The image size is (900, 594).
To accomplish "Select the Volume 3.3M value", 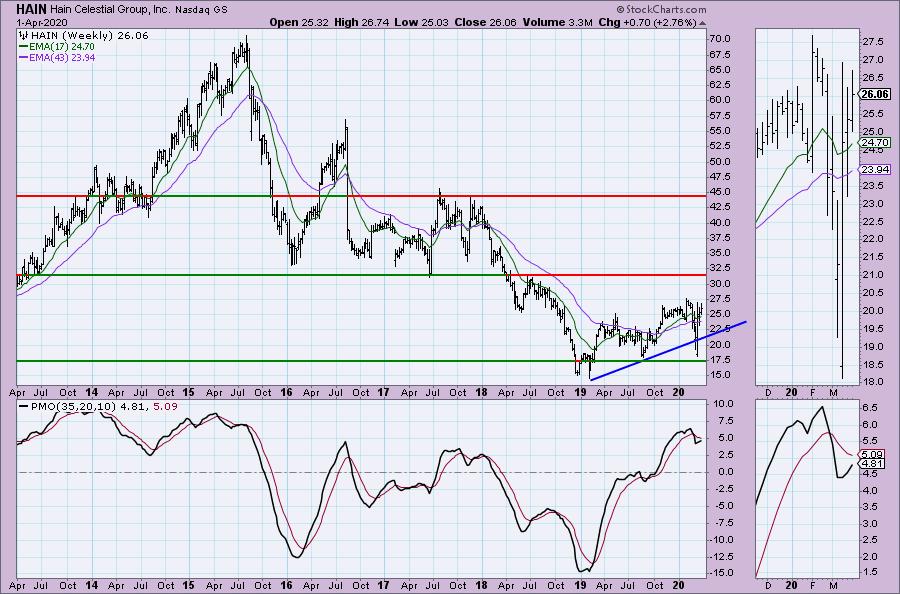I will pos(556,22).
